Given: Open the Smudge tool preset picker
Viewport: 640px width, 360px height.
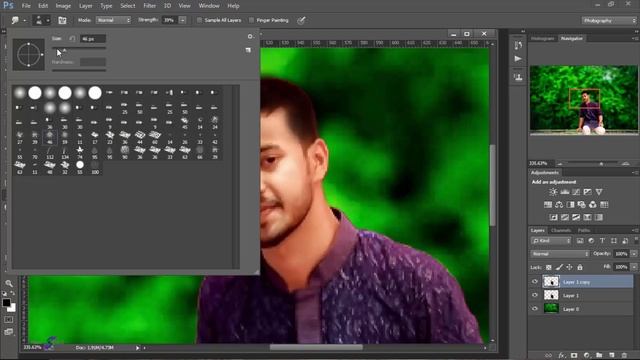Looking at the screenshot, I should [x=18, y=20].
